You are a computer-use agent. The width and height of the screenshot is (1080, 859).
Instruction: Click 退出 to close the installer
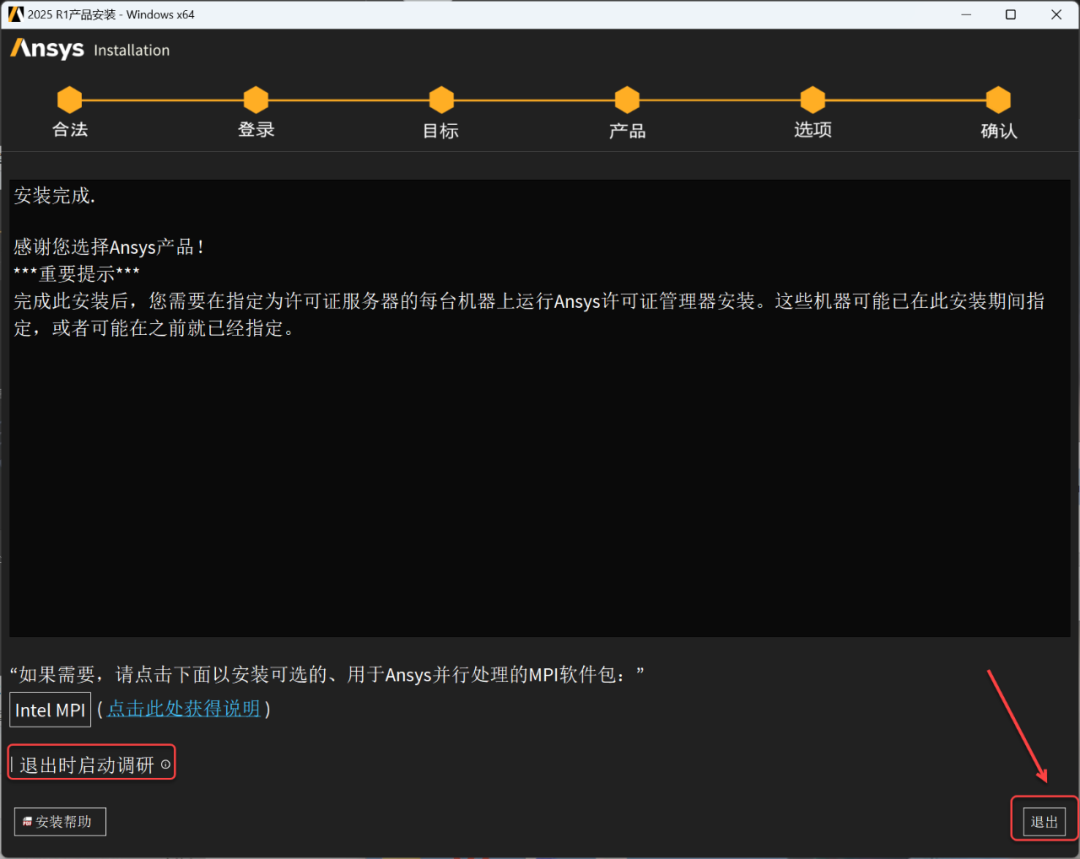tap(1044, 822)
